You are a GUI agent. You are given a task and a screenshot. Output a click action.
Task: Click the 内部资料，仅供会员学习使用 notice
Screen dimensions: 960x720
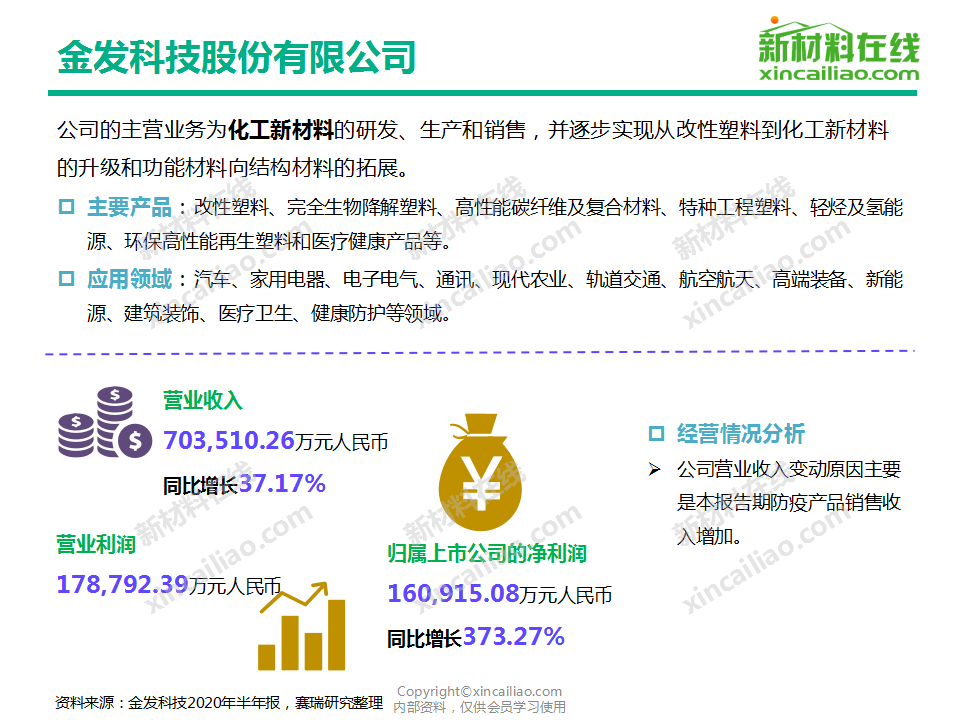tap(479, 707)
